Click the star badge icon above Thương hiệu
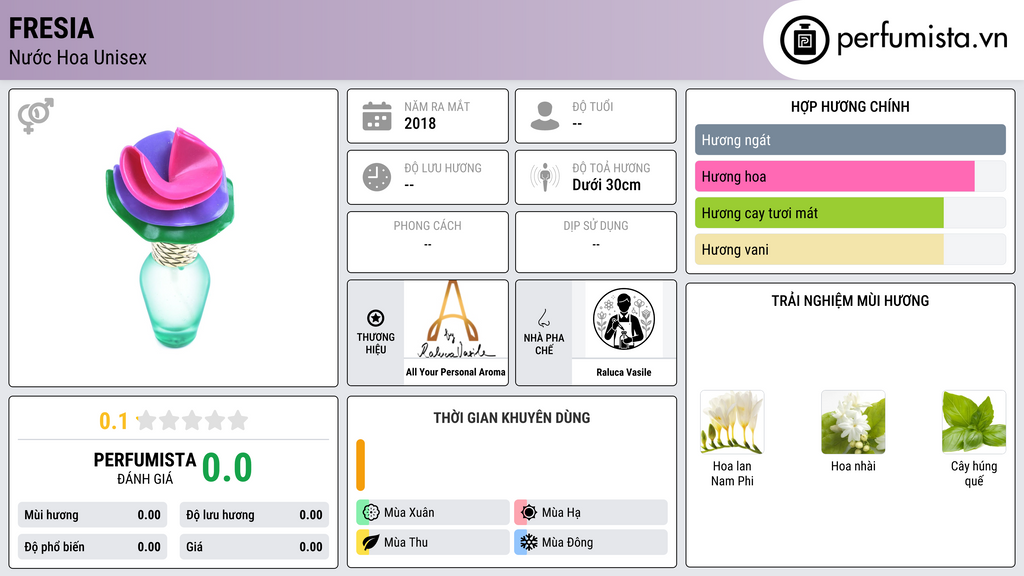This screenshot has width=1024, height=576. point(376,318)
